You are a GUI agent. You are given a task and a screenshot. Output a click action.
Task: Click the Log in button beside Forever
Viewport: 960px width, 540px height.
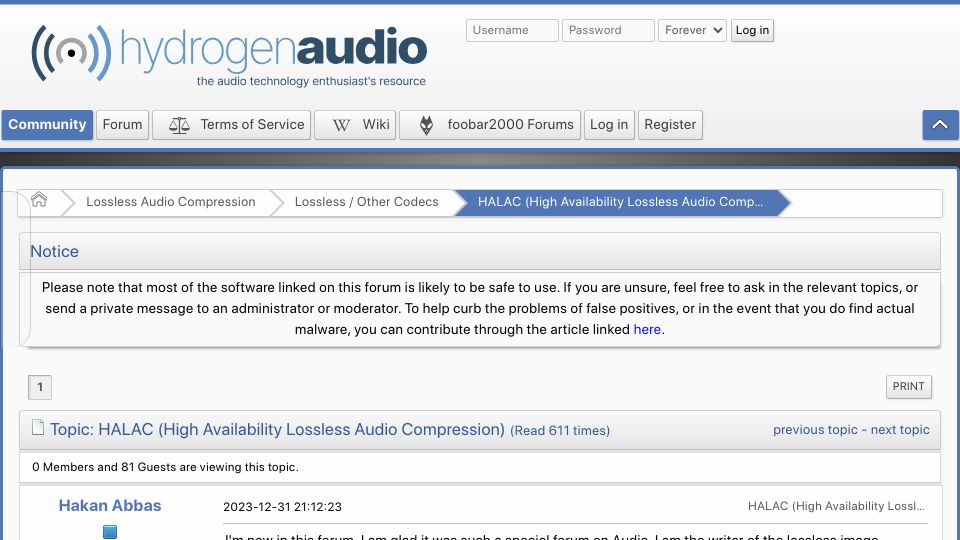pyautogui.click(x=752, y=30)
